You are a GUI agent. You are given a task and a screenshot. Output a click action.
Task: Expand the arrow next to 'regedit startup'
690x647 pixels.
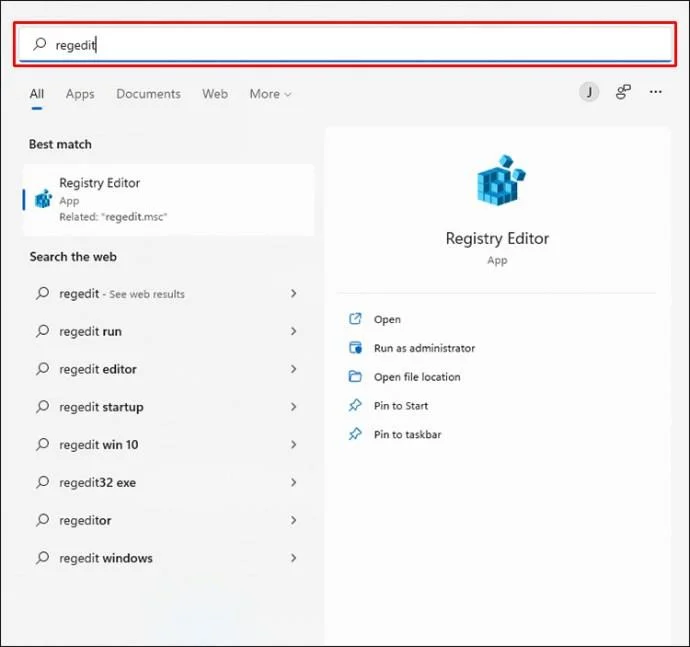tap(294, 407)
